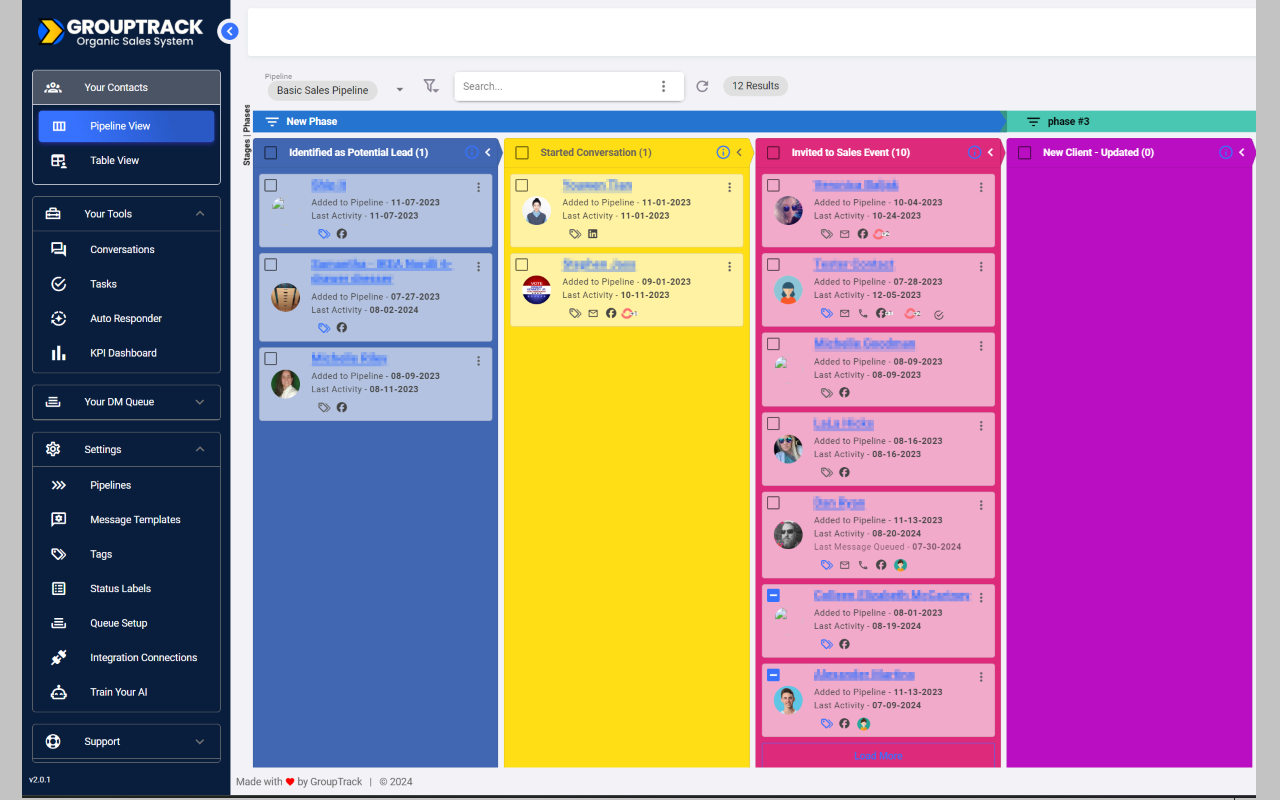Open three-dot menu on Dan Ryan card
The width and height of the screenshot is (1280, 800).
pyautogui.click(x=981, y=505)
